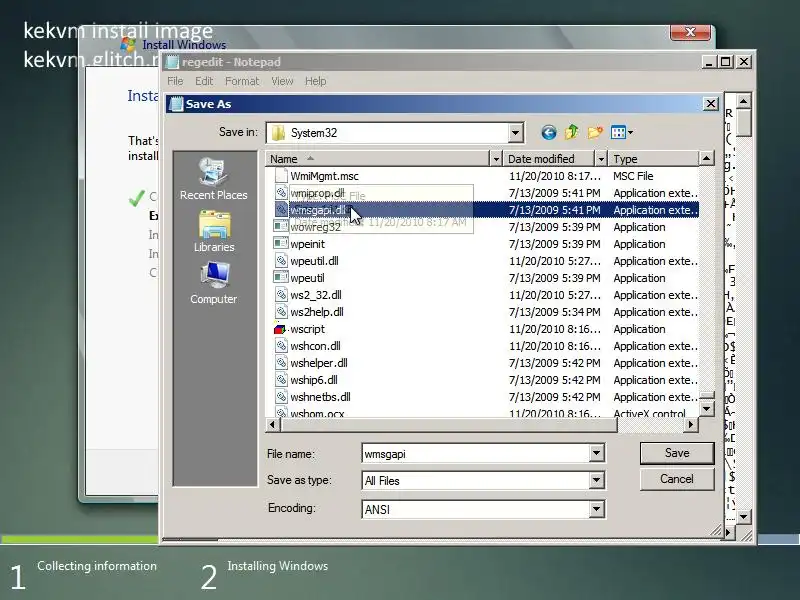The height and width of the screenshot is (600, 800).
Task: Click MSC File type of WmiMgmt.msc
Action: click(x=633, y=176)
